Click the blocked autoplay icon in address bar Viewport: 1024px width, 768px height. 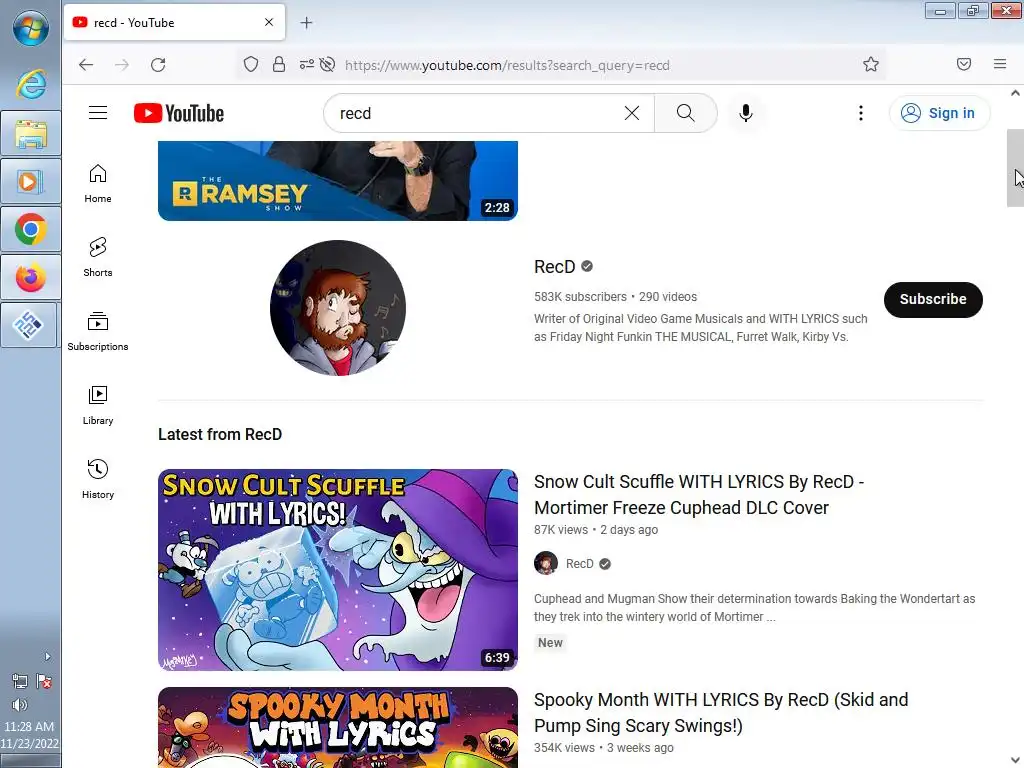[x=328, y=65]
